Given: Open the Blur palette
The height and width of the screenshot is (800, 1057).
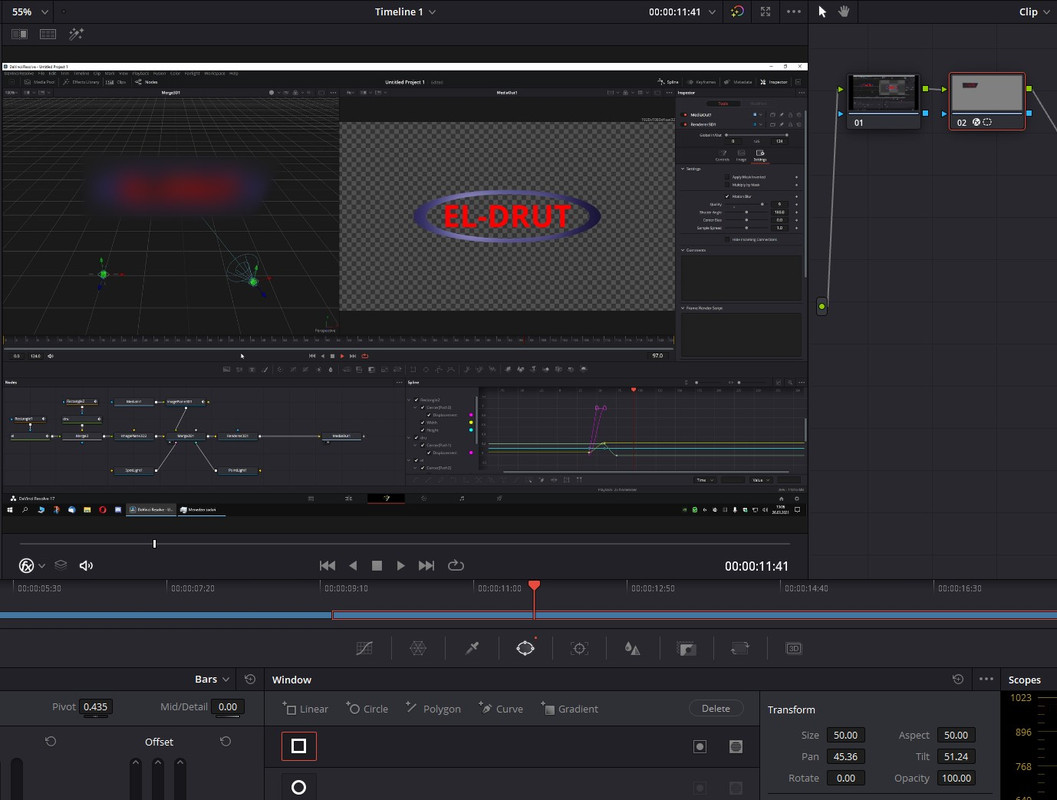Looking at the screenshot, I should 632,648.
